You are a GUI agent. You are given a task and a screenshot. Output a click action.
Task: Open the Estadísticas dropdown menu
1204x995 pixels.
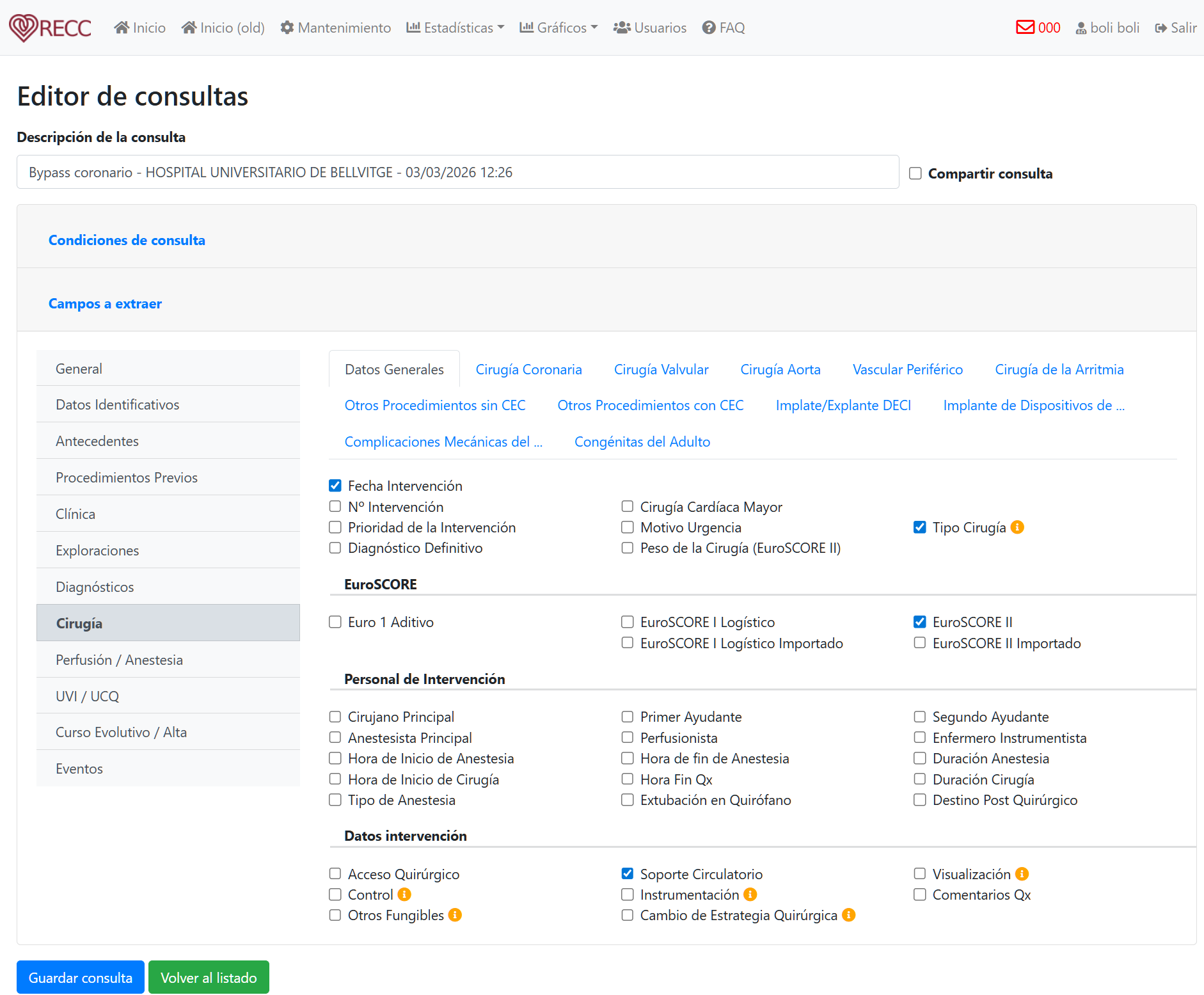[x=455, y=28]
